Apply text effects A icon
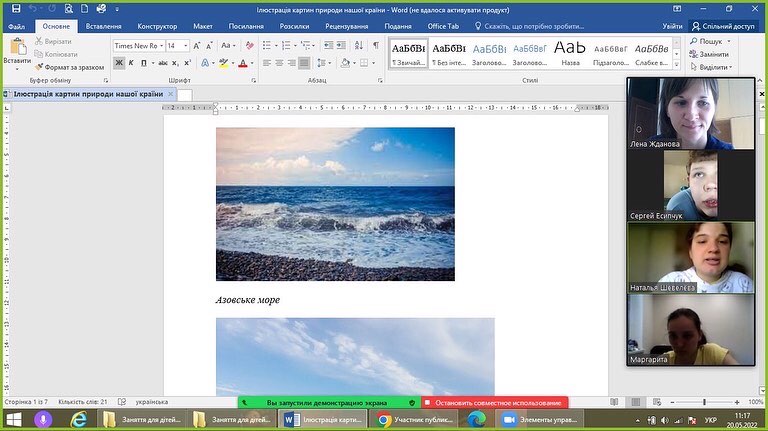This screenshot has width=768, height=431. point(205,63)
